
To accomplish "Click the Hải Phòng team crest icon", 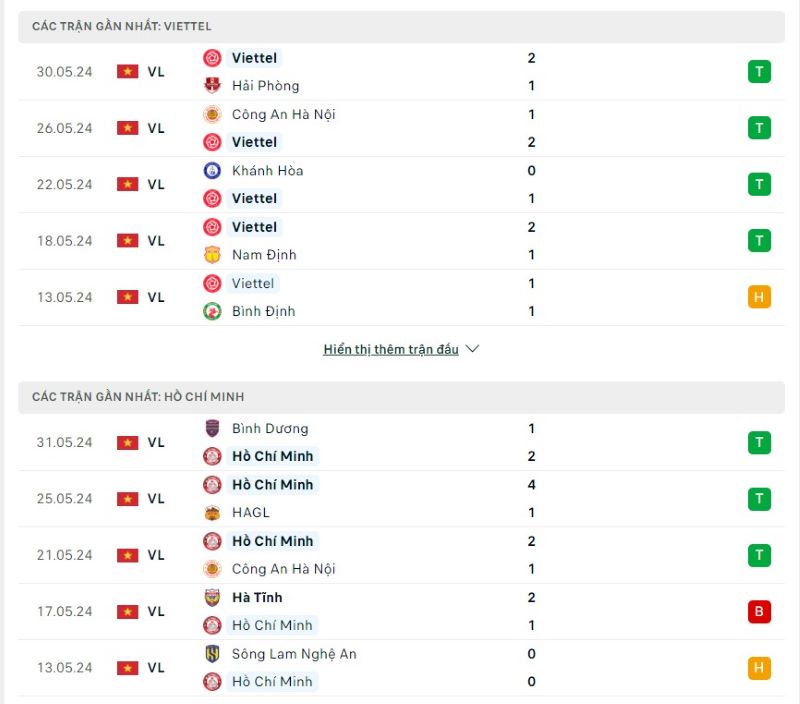I will (x=212, y=85).
